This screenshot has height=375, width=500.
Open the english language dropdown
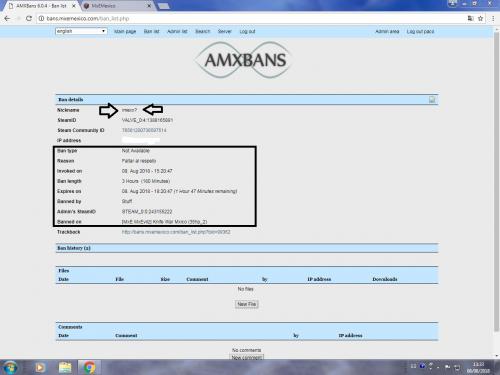(x=81, y=31)
